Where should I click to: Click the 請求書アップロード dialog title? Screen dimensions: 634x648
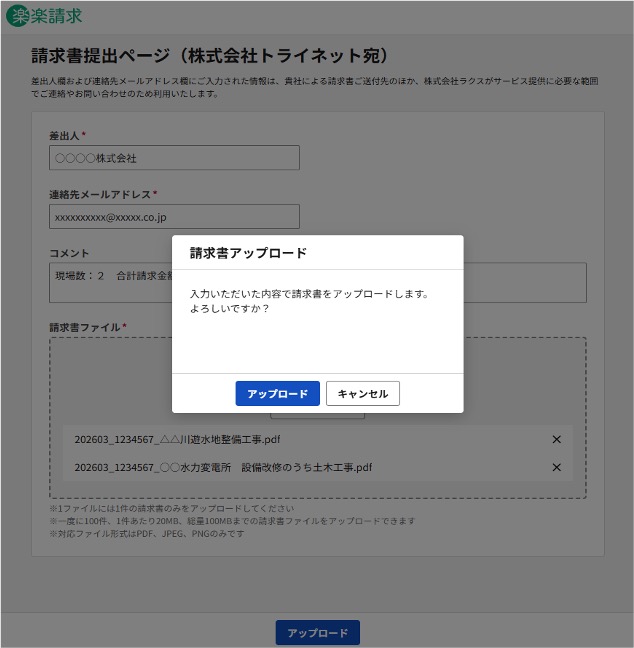[248, 253]
